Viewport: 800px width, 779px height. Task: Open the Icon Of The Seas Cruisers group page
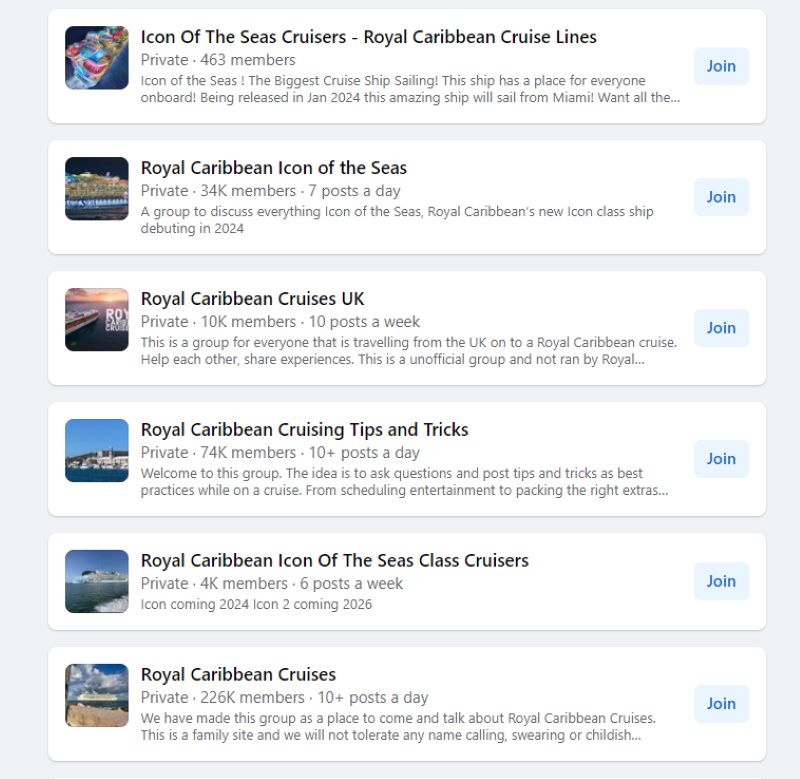coord(368,37)
